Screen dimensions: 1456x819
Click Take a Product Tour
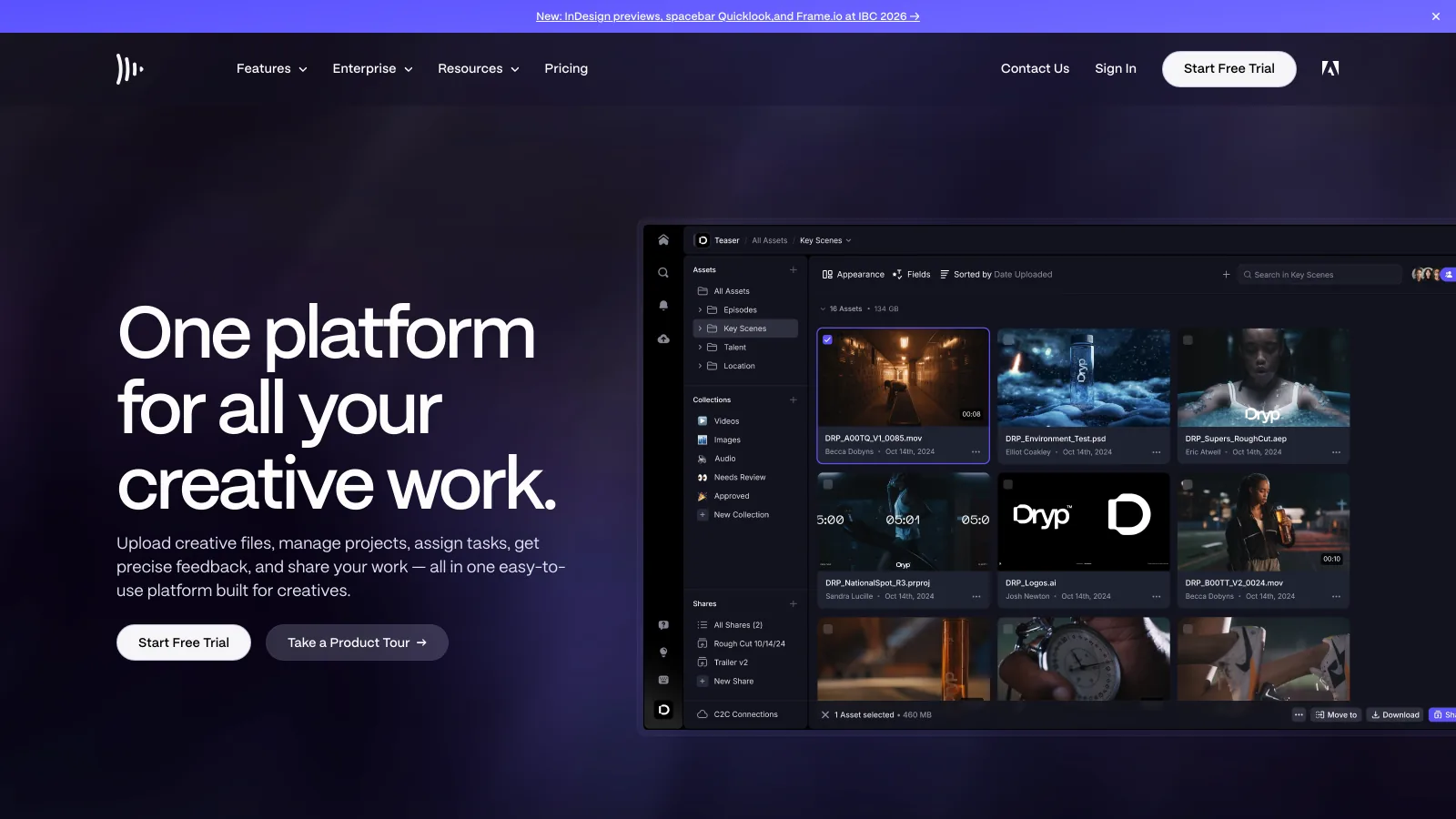[x=357, y=642]
